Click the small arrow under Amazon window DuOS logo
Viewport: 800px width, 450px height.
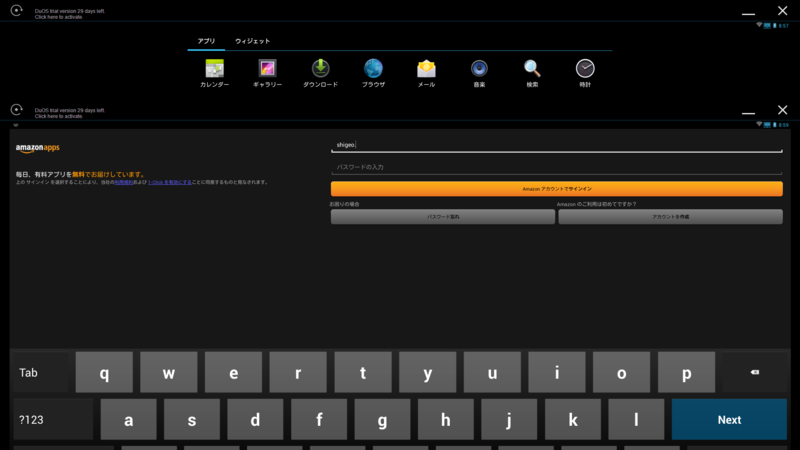tap(16, 125)
